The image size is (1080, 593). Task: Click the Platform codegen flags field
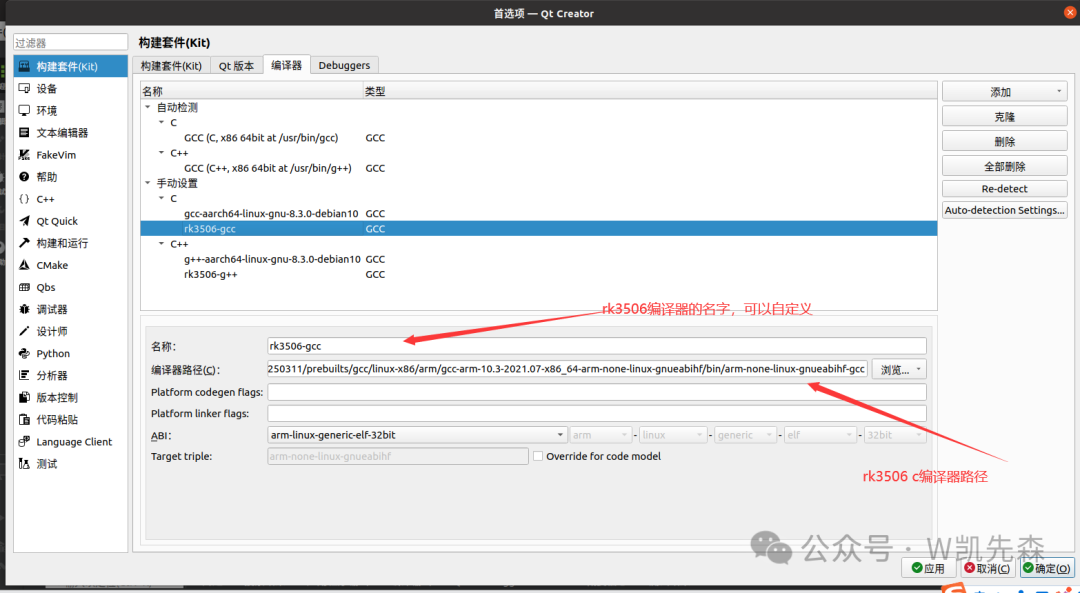(596, 392)
